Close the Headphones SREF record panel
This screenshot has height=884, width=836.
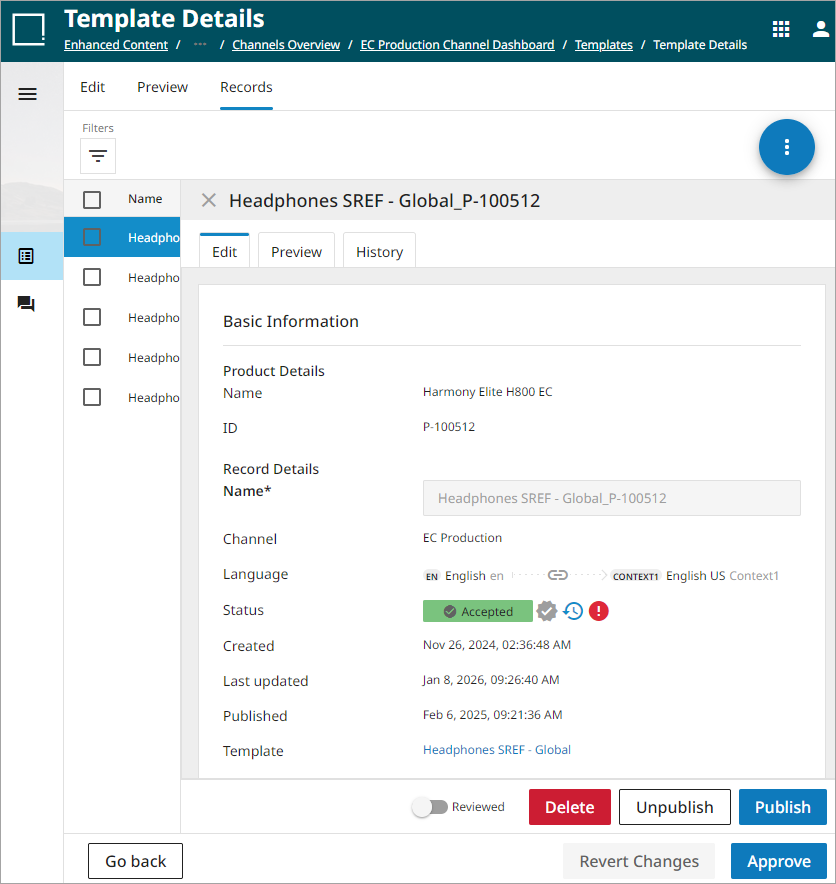(208, 200)
